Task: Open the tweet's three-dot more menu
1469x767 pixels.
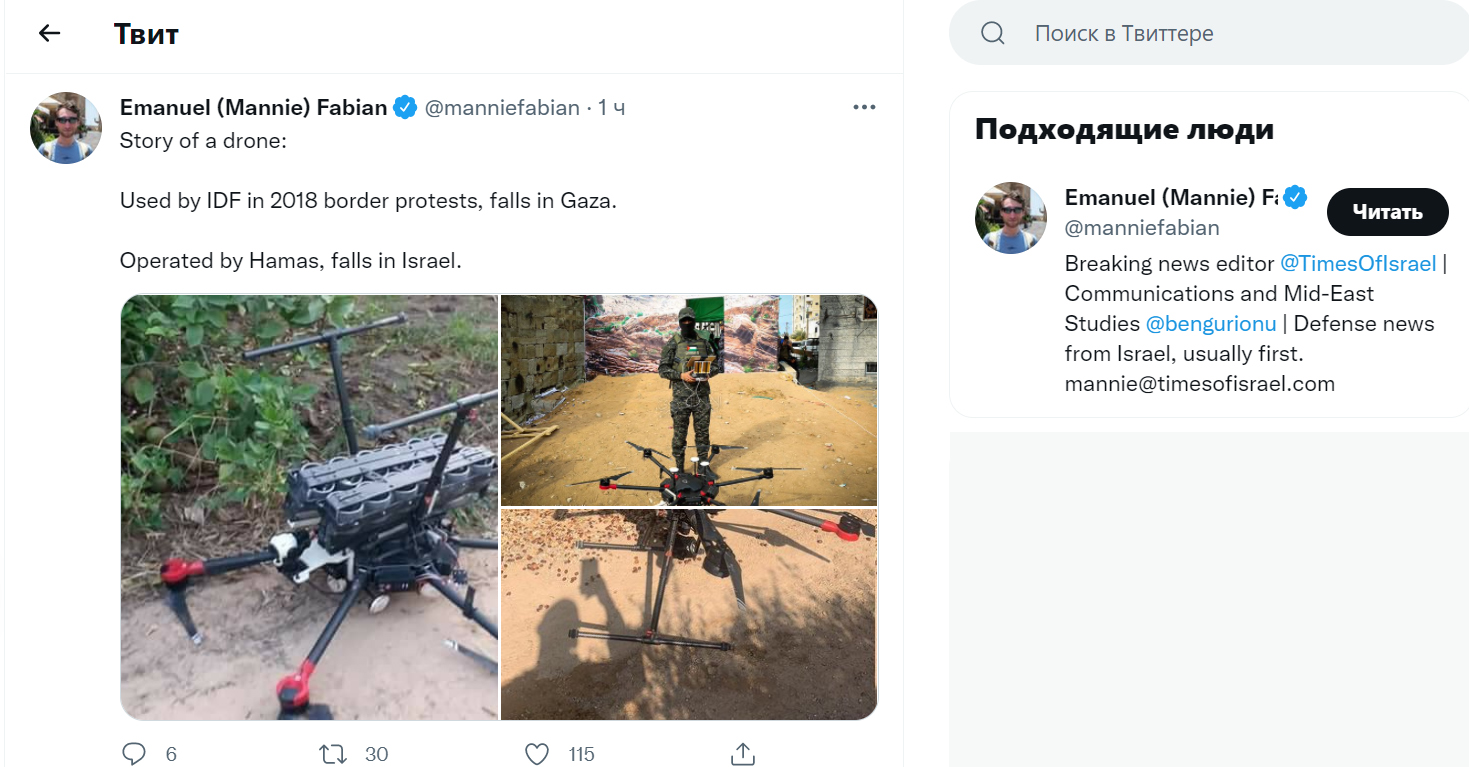Action: pos(864,108)
